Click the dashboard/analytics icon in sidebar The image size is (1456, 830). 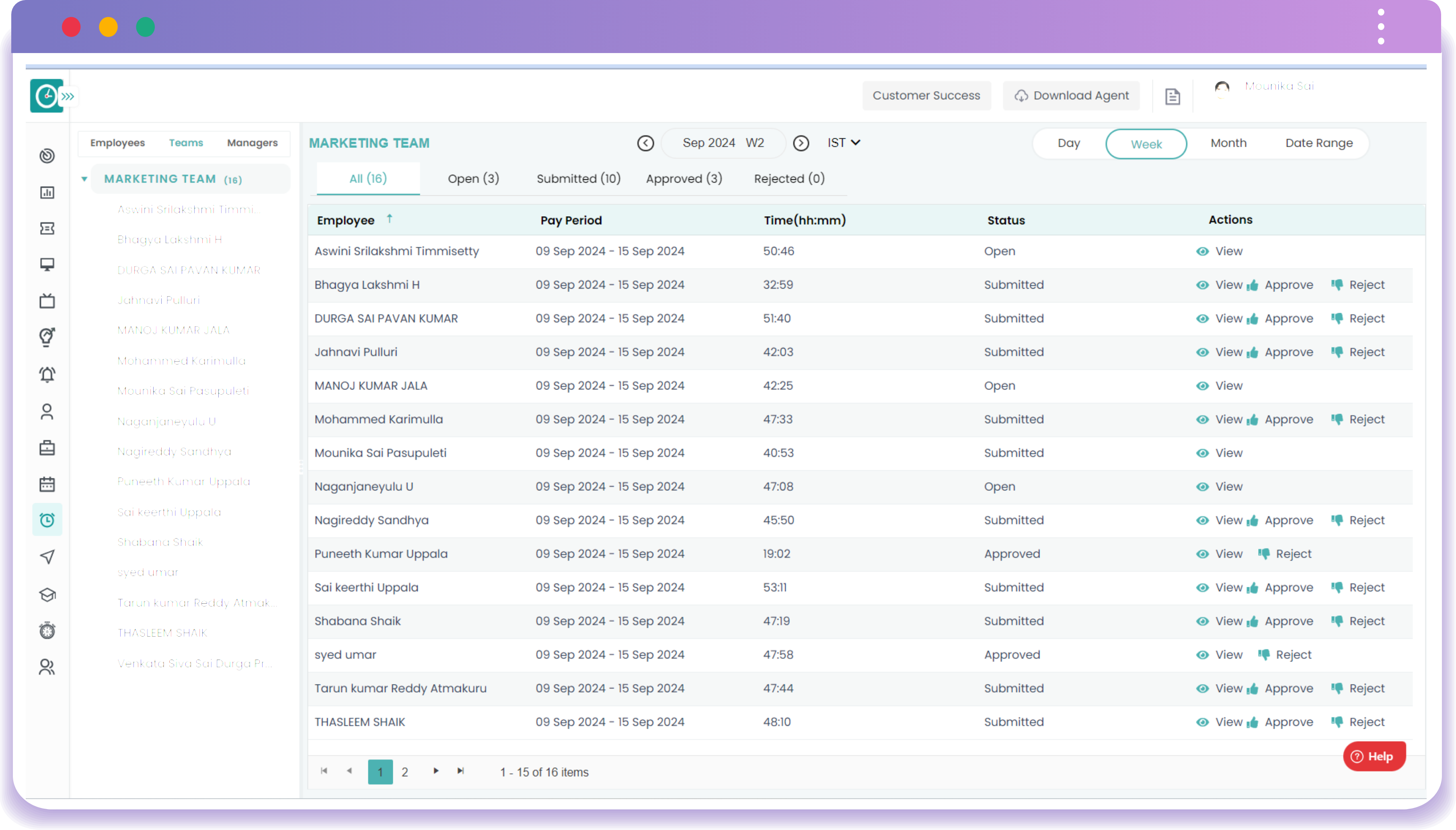coord(47,193)
